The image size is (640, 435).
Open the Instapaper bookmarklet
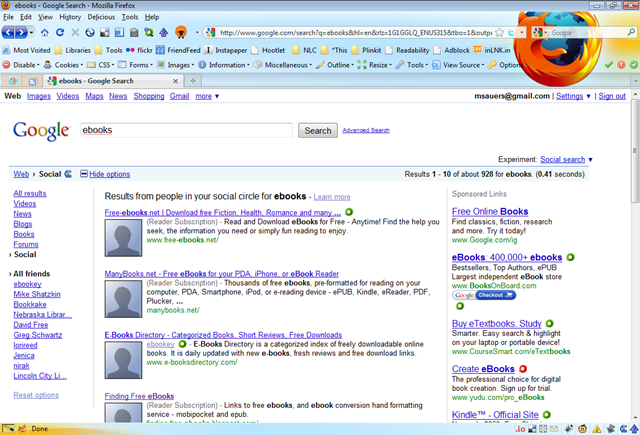pos(226,50)
